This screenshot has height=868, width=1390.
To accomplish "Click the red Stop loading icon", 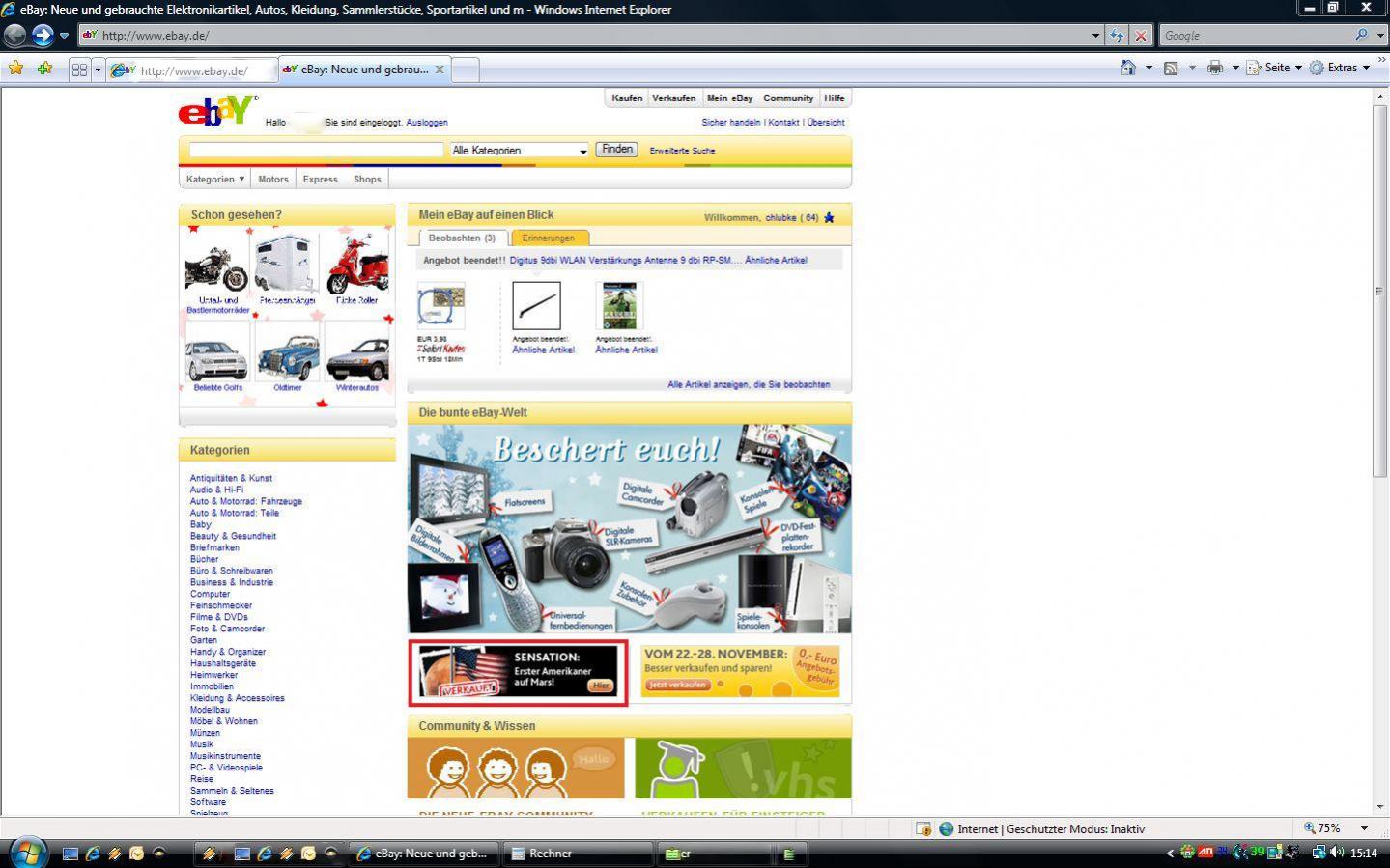I will (x=1141, y=36).
